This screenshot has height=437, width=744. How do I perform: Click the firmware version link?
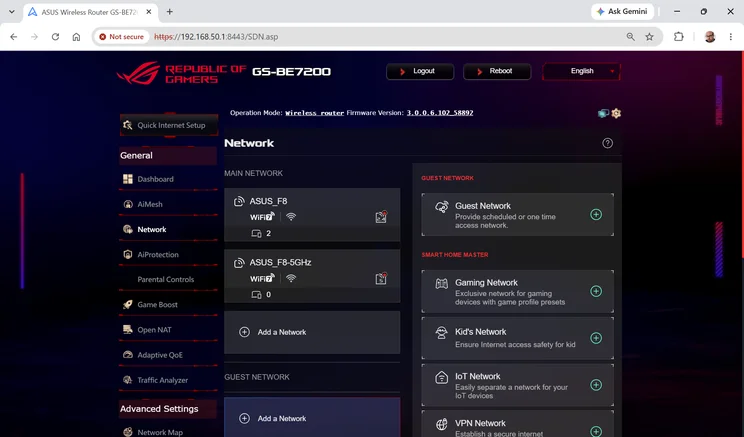click(x=439, y=113)
